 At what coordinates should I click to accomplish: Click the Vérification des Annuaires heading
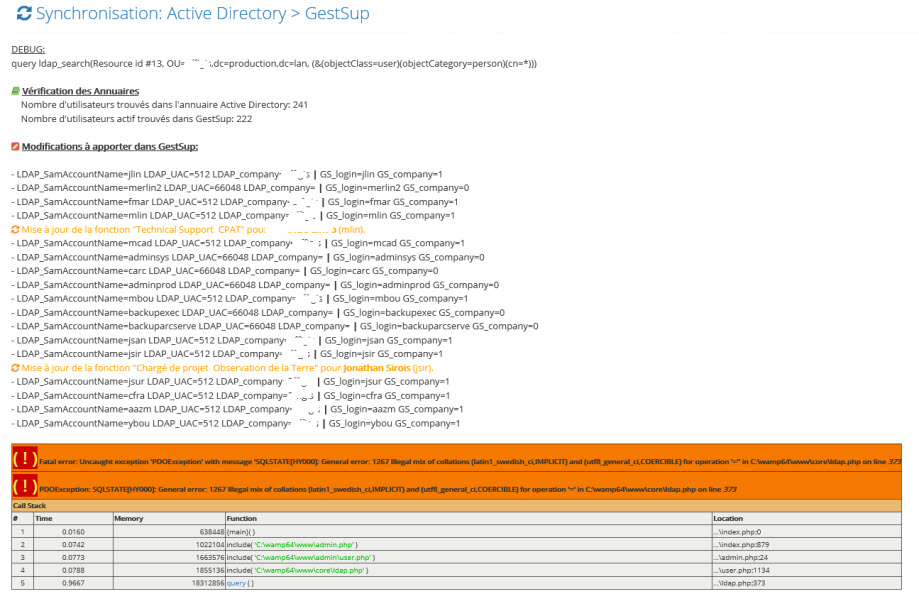[x=80, y=91]
